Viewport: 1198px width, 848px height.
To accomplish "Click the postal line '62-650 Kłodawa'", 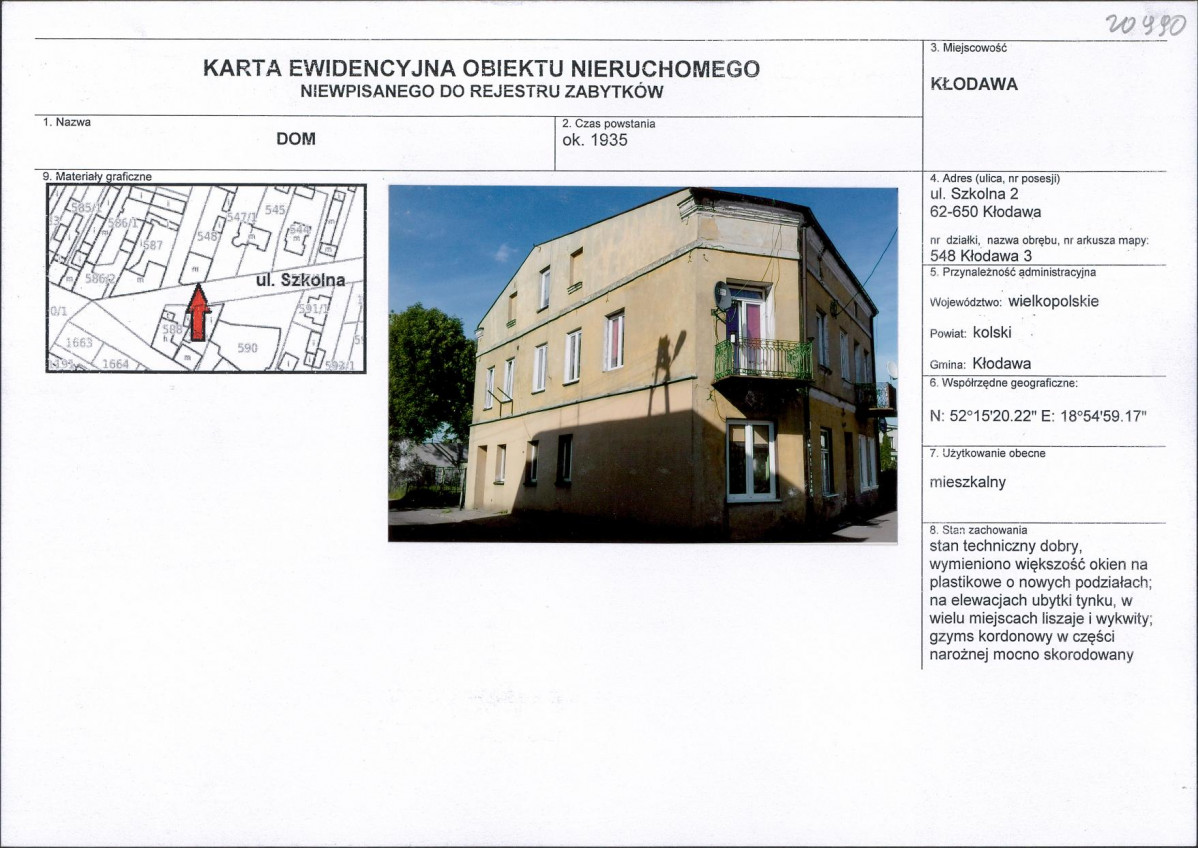I will tap(985, 212).
